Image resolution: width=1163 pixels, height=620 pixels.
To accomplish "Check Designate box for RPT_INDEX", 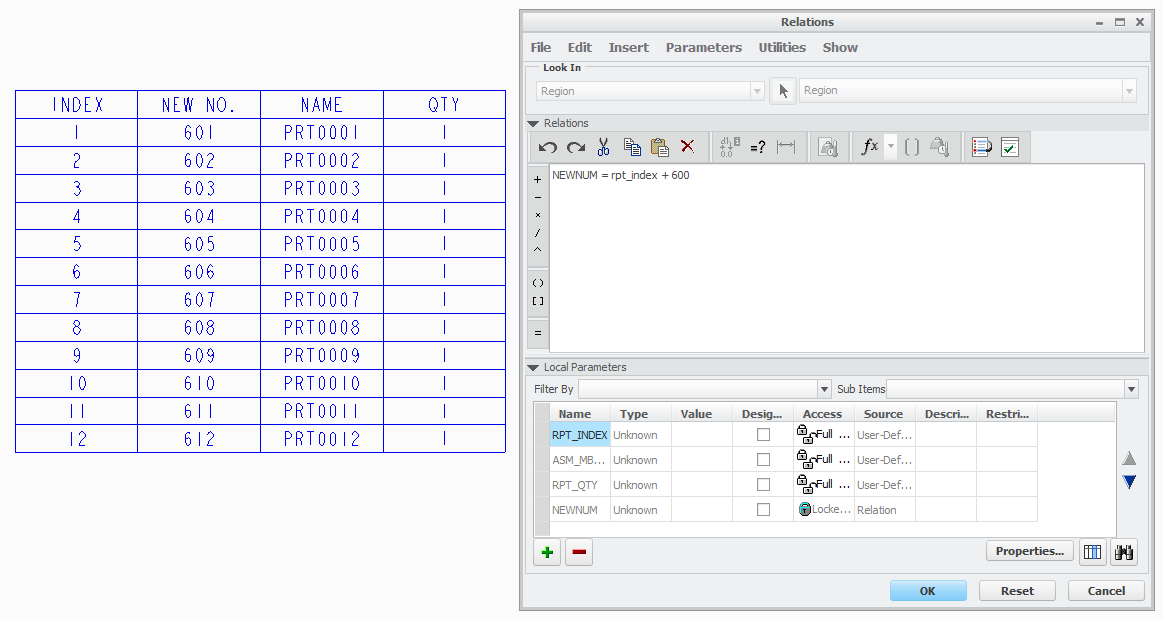I will 762,435.
